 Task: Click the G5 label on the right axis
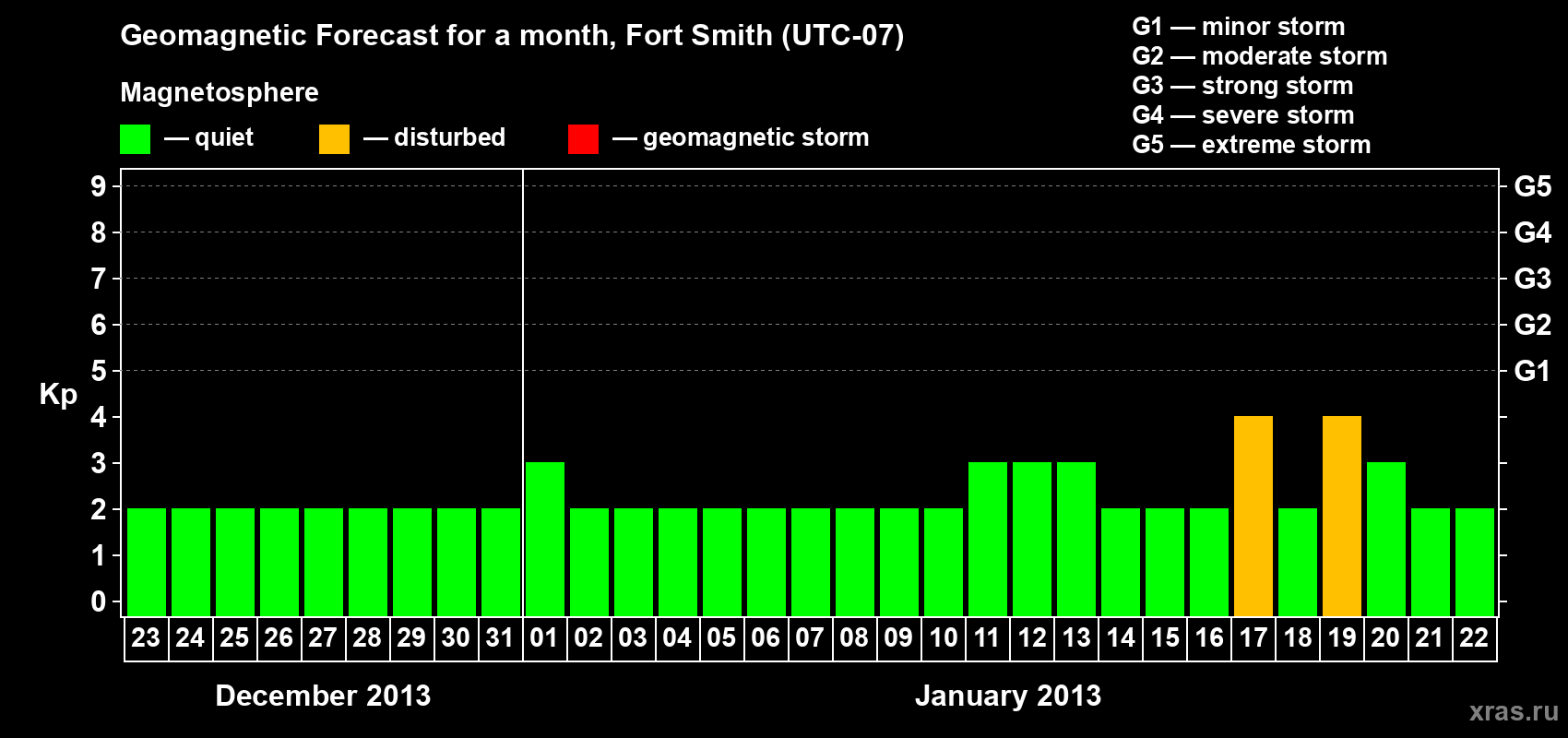point(1532,186)
